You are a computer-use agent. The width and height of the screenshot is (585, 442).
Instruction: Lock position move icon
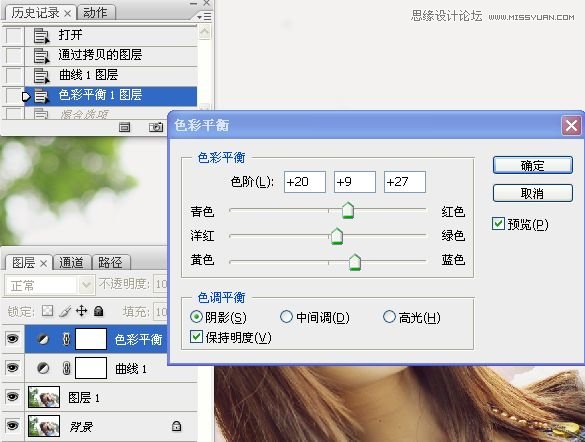coord(81,311)
